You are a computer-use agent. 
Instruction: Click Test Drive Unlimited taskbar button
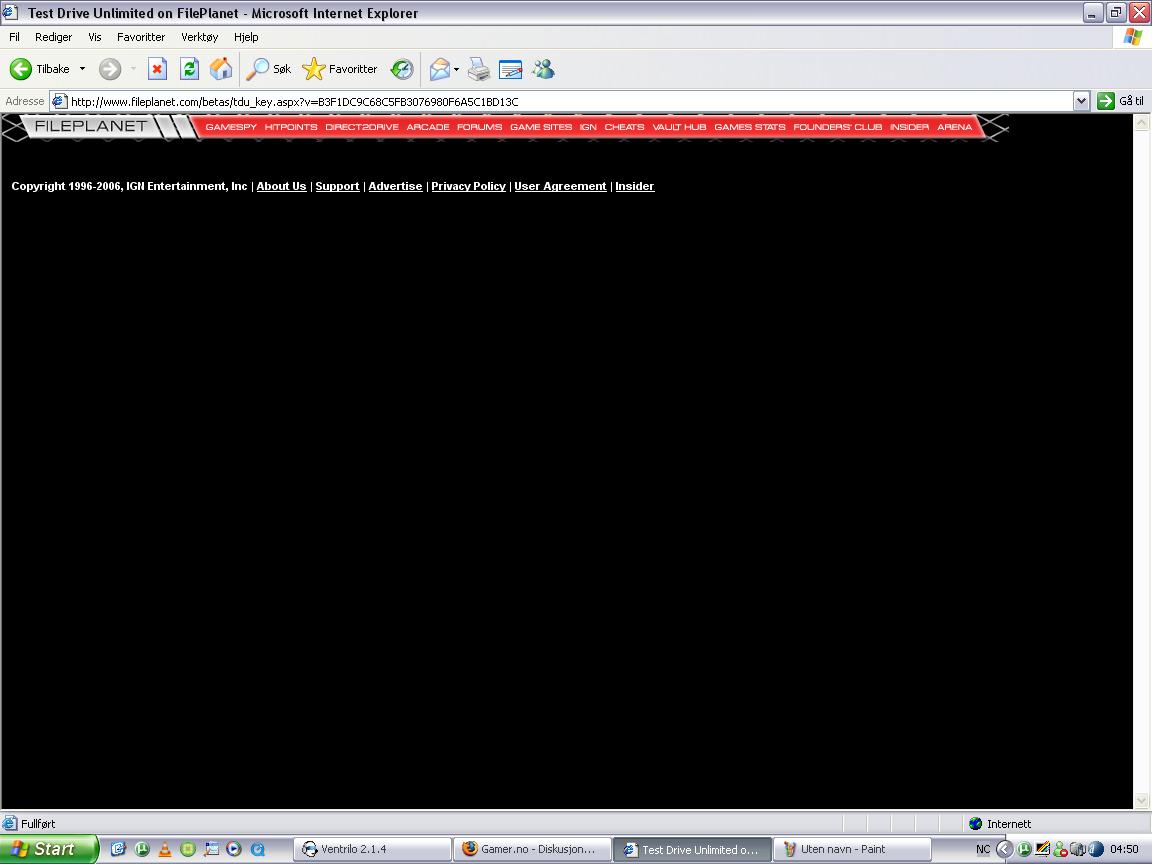point(692,849)
